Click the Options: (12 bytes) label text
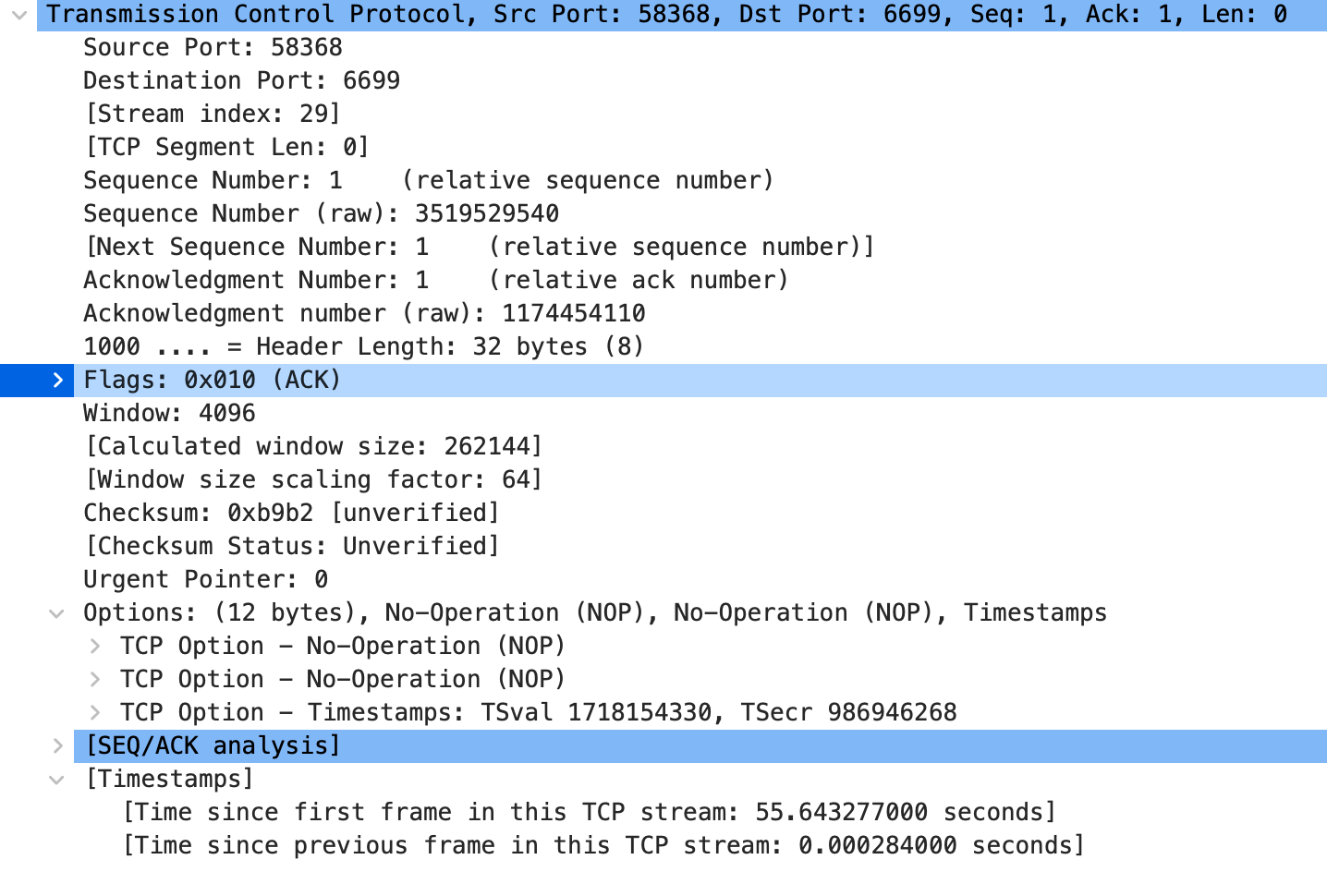 (595, 612)
